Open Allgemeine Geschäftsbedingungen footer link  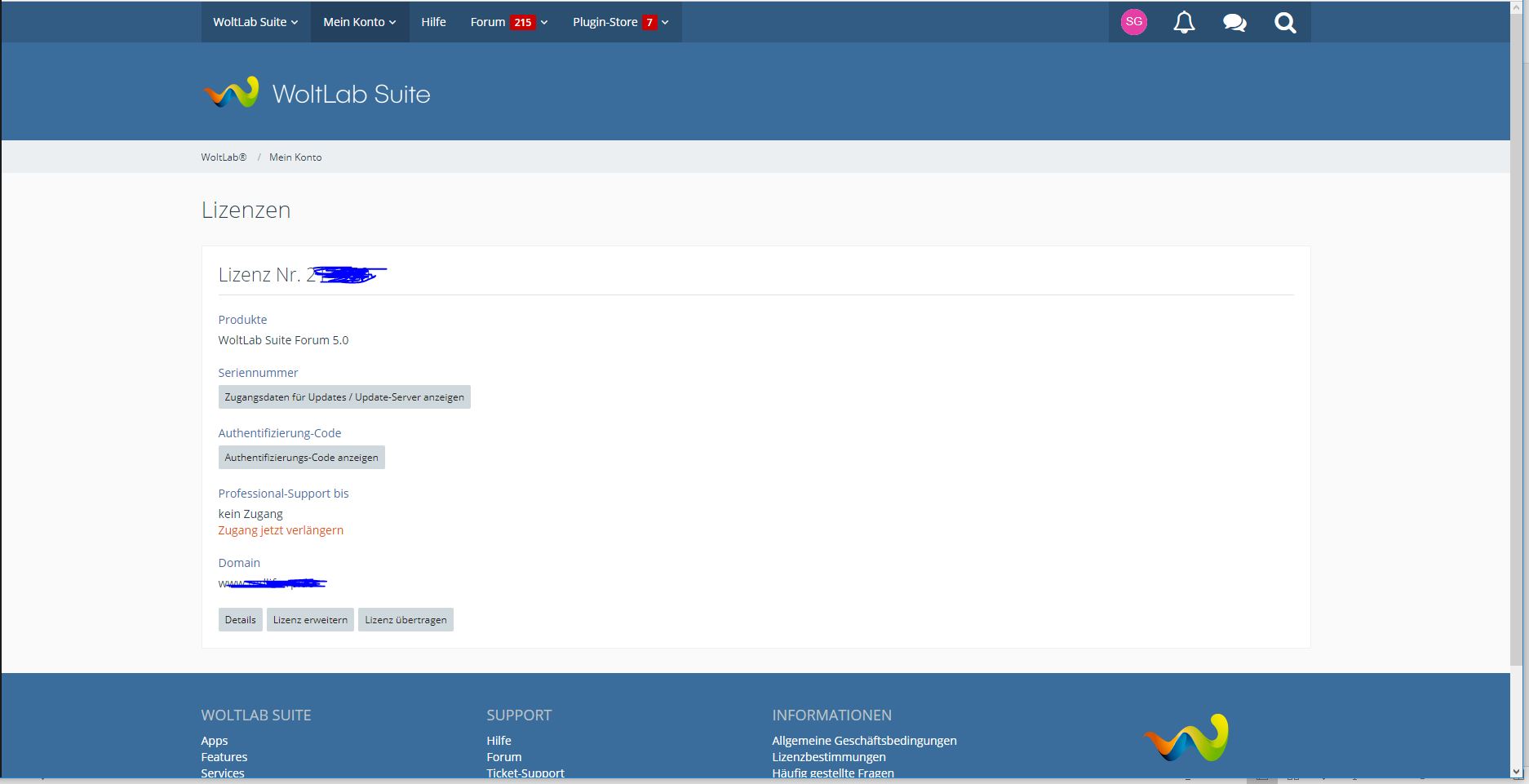click(864, 741)
